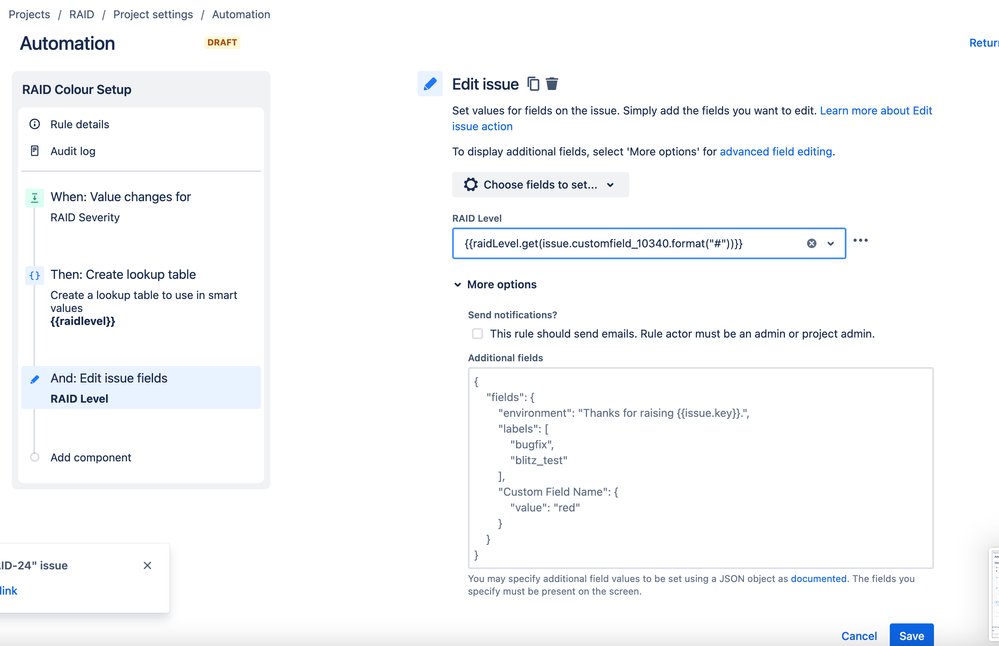
Task: Clear the RAID Level field value
Action: (x=812, y=243)
